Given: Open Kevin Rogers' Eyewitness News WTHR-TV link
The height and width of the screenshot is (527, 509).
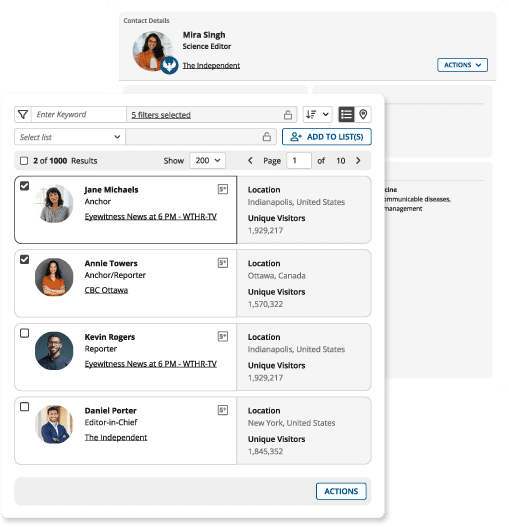Looking at the screenshot, I should tap(151, 364).
